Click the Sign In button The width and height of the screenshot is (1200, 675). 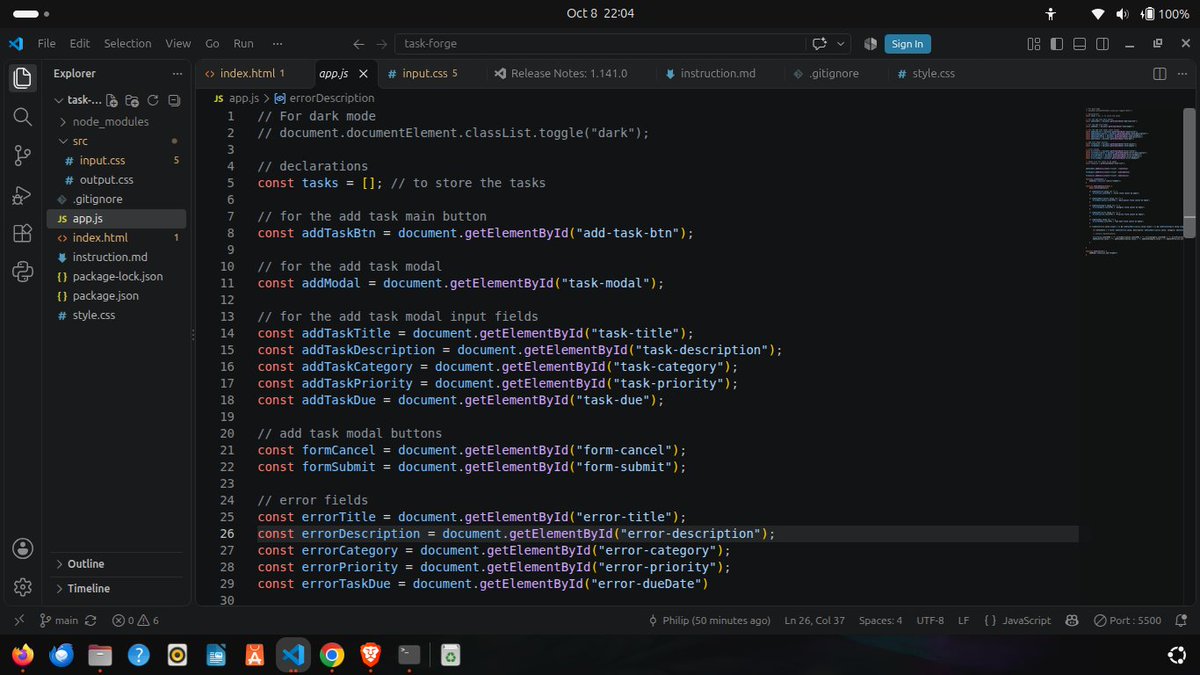pos(907,44)
